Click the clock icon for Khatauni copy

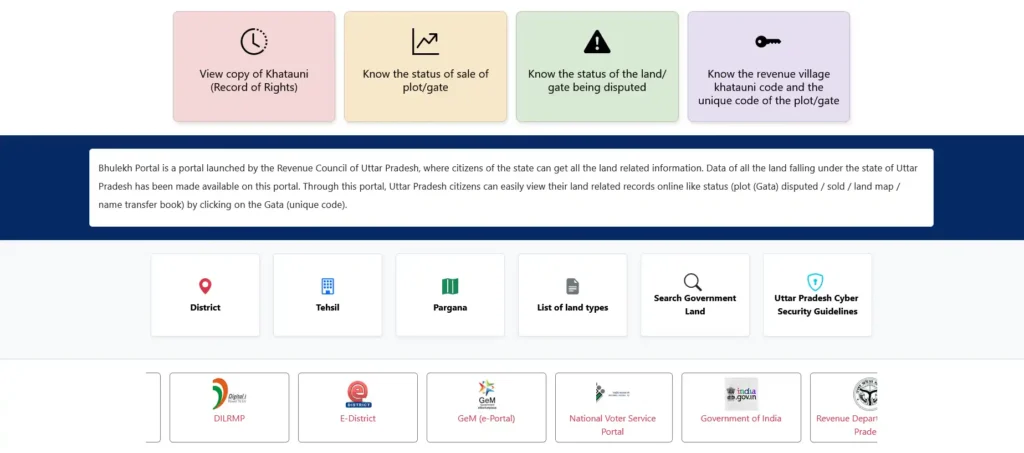point(254,42)
